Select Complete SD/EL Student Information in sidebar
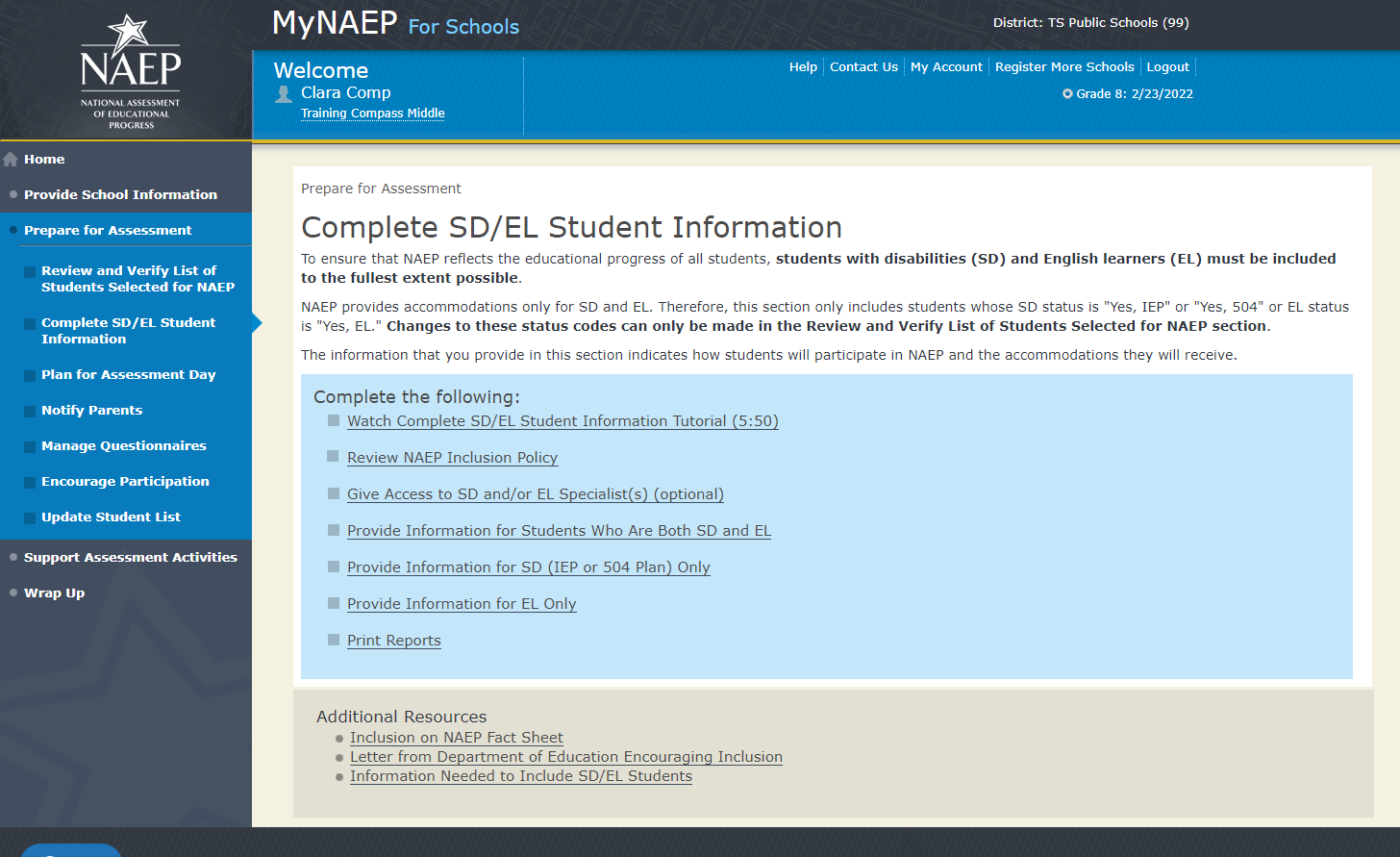Viewport: 1400px width, 857px height. click(x=128, y=331)
